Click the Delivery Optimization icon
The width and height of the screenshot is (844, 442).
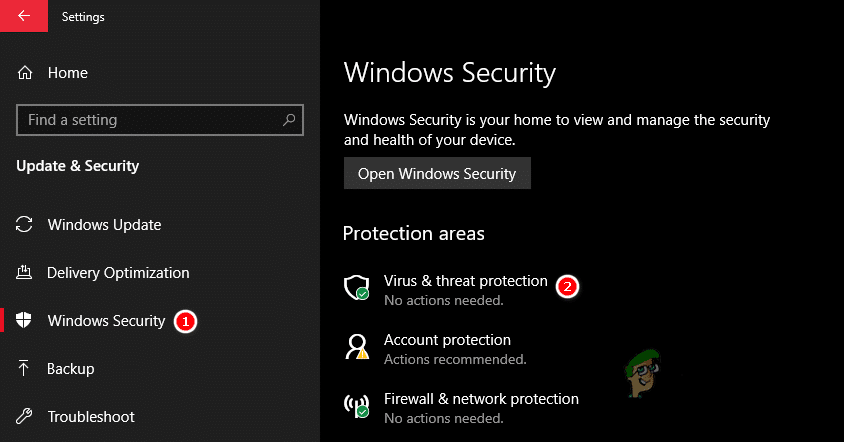coord(26,273)
